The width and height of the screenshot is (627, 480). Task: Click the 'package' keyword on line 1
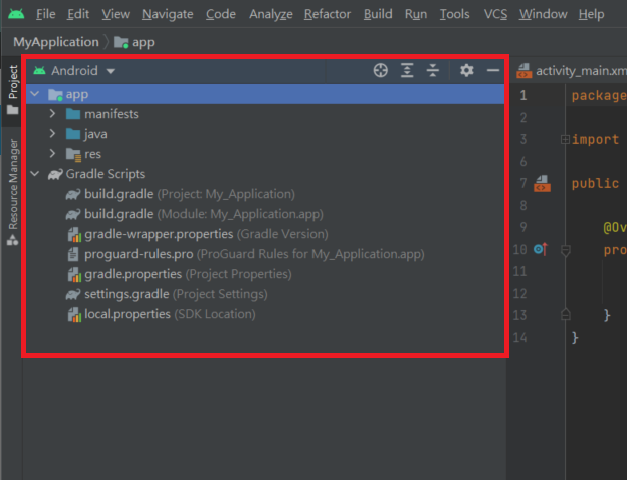599,96
